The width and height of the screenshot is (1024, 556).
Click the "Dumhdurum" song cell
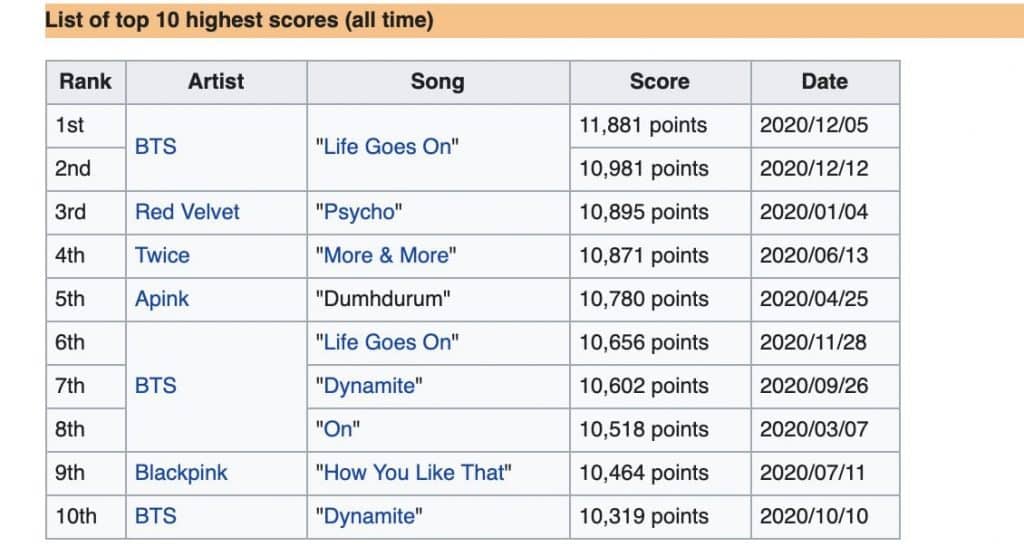tap(381, 299)
